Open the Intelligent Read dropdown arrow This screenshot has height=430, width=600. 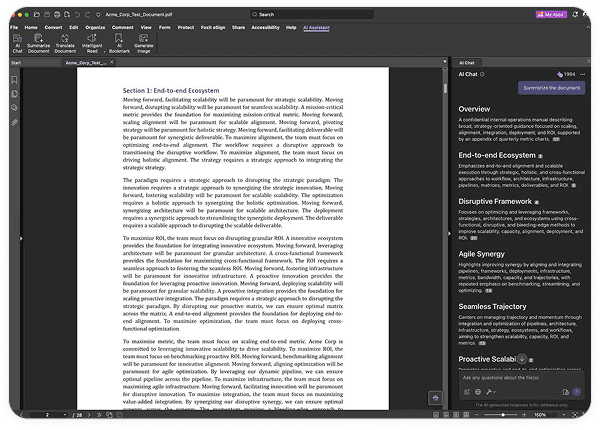(x=104, y=51)
